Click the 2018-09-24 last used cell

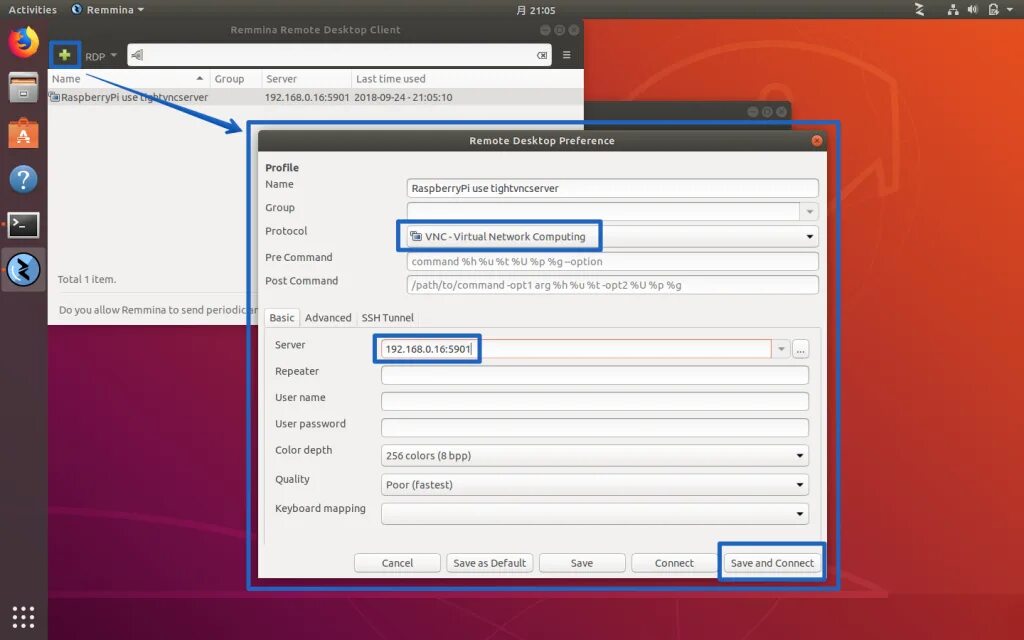(x=403, y=97)
